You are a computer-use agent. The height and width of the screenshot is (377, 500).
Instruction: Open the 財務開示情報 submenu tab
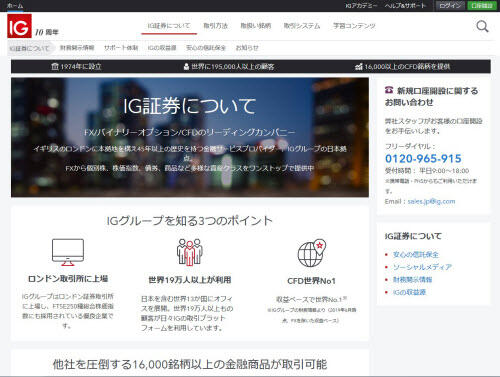click(77, 48)
